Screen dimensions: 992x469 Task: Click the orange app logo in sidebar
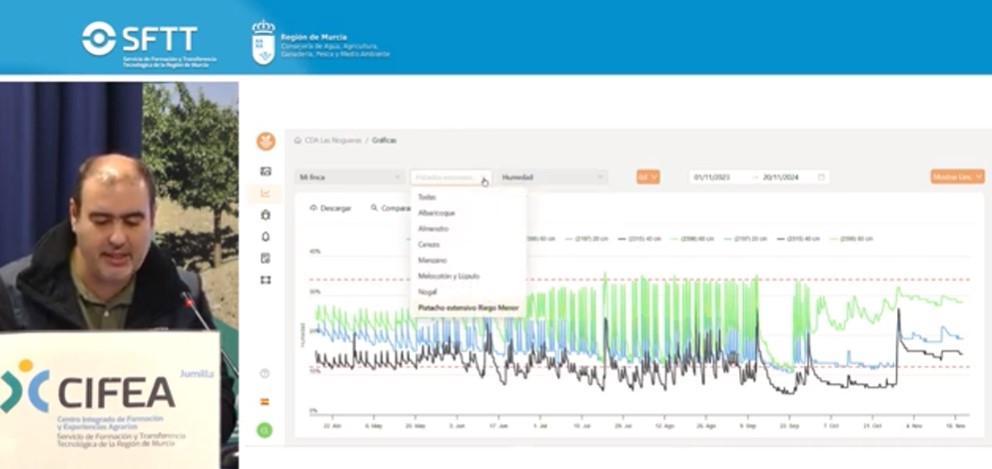[x=266, y=141]
